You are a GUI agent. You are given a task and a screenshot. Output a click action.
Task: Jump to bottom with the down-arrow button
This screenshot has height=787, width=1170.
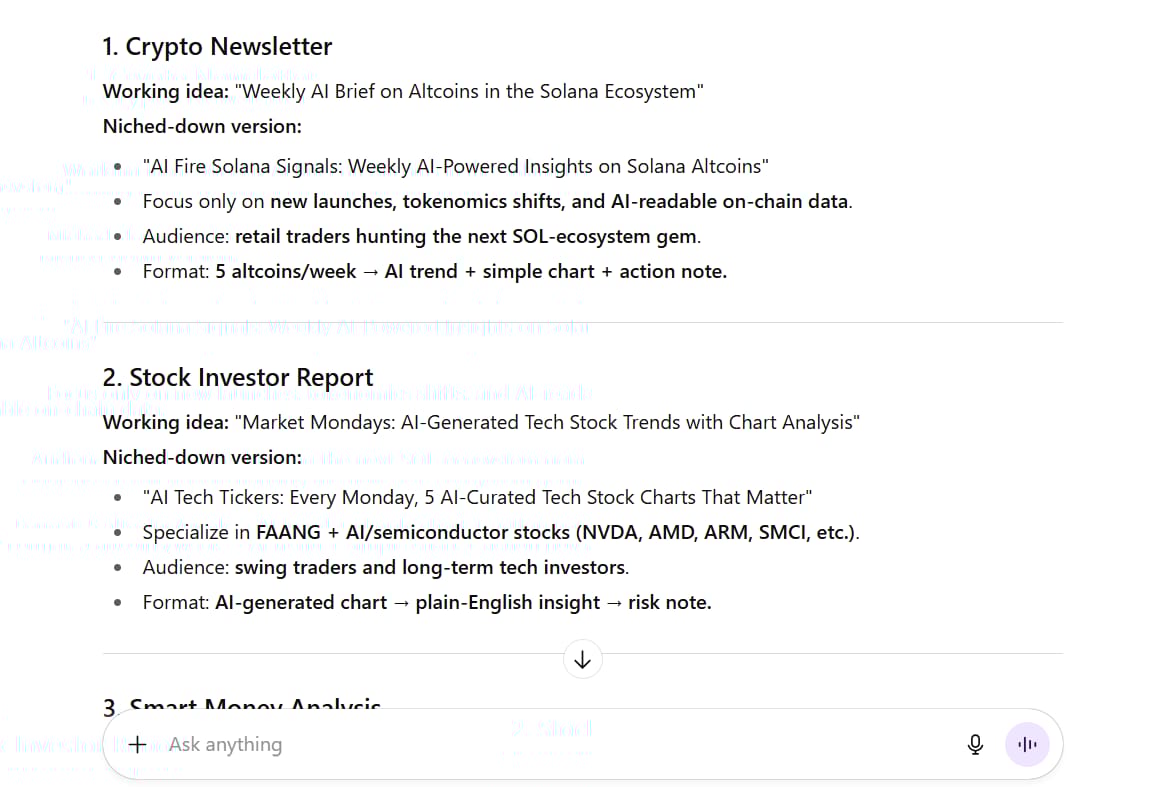[x=582, y=659]
